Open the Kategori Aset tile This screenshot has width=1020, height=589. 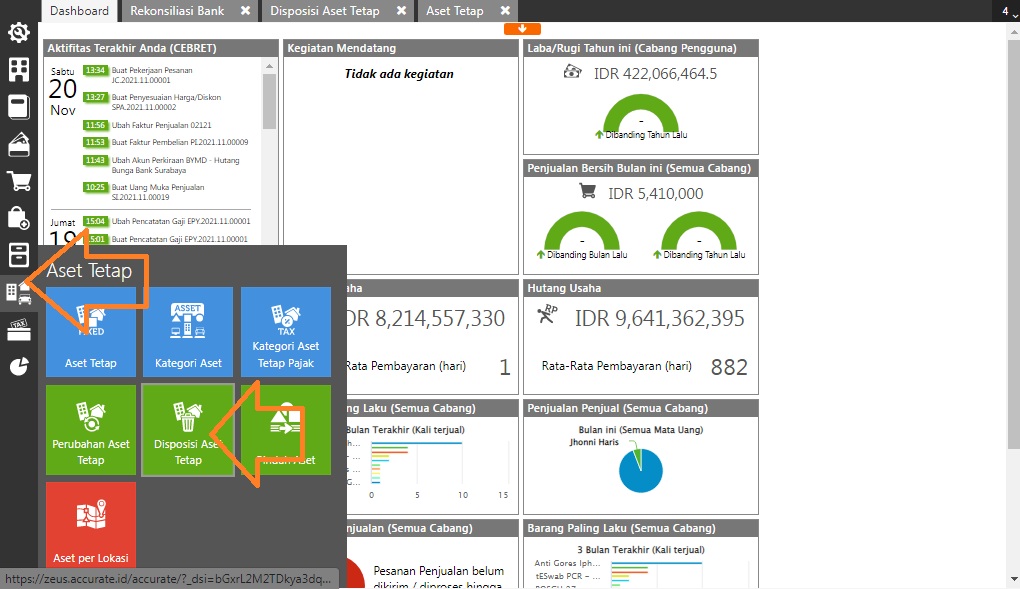click(x=188, y=332)
